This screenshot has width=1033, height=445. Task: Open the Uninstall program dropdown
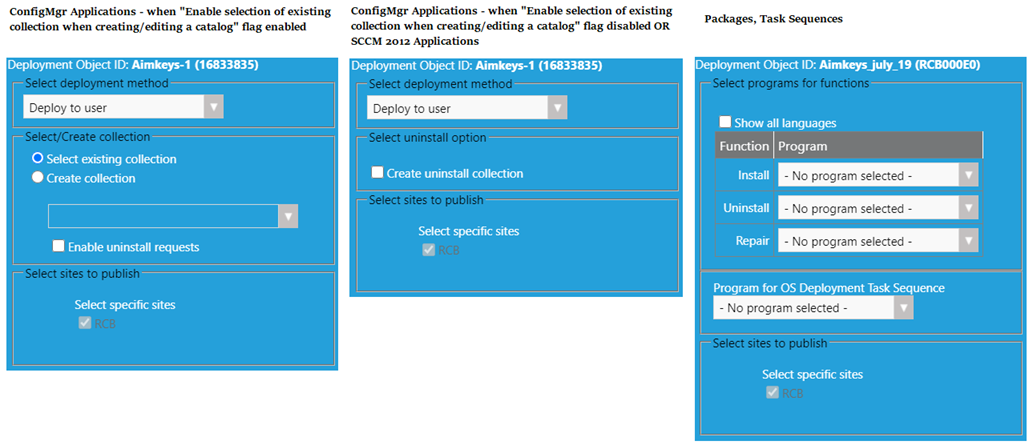point(878,209)
